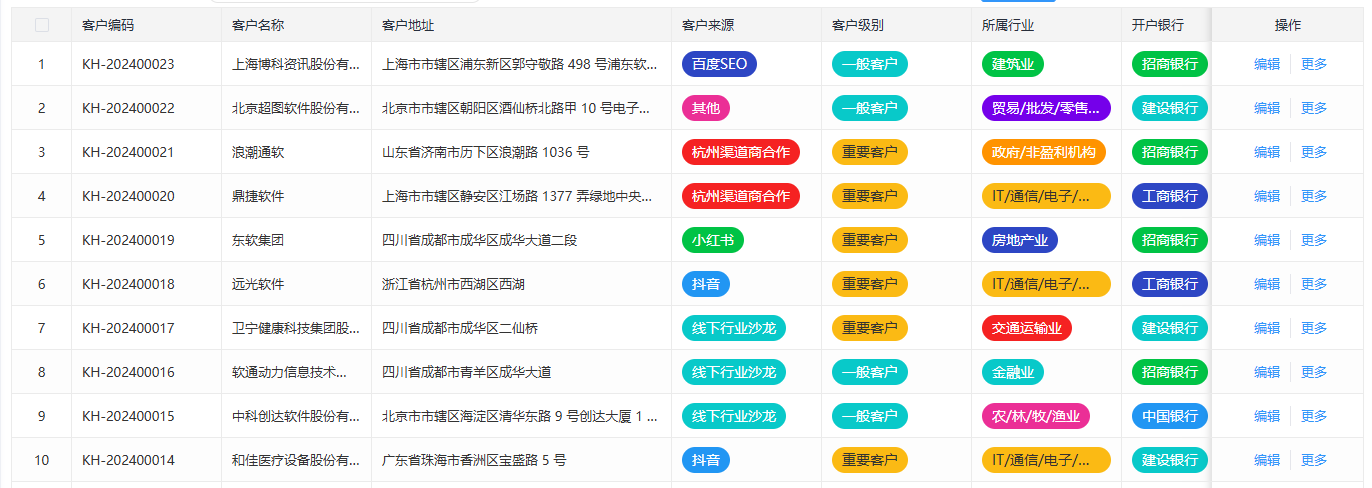Click the green 小红书 tag
The image size is (1372, 488).
(712, 240)
